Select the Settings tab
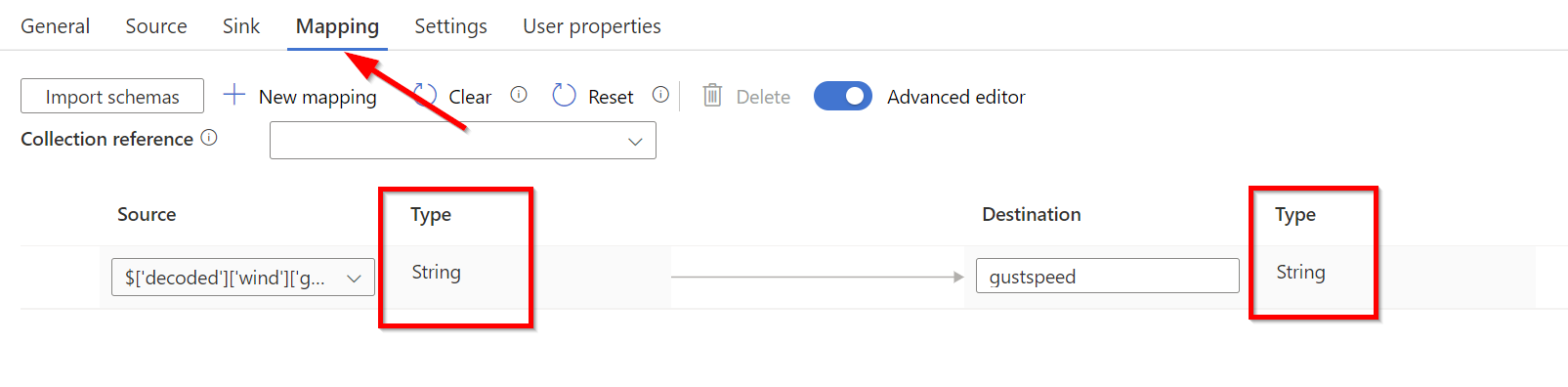Screen dimensions: 1568x387 point(450,26)
